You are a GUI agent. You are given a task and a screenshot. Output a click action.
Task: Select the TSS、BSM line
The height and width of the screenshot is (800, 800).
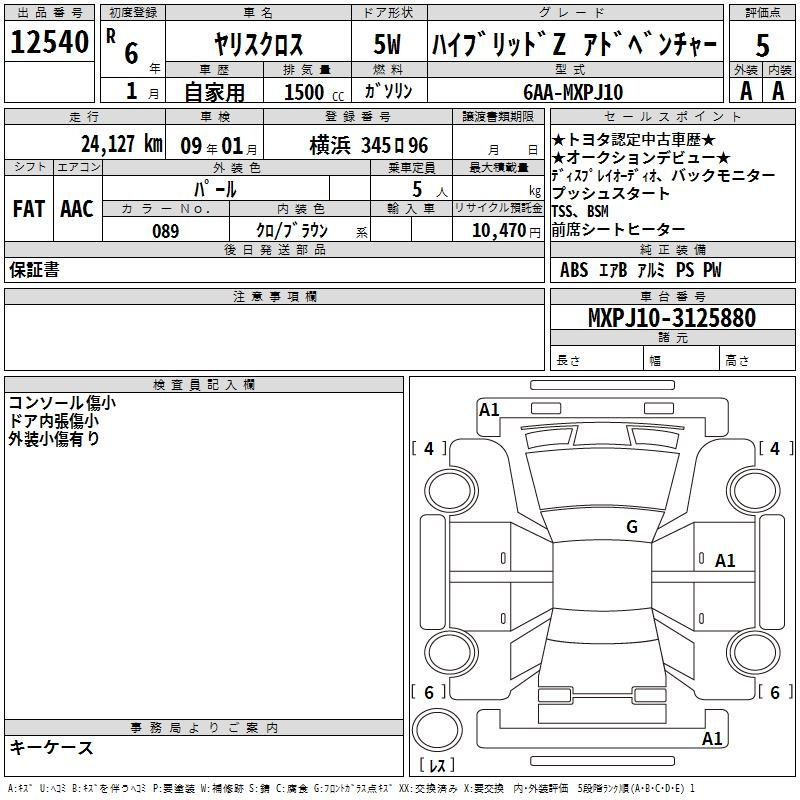coord(580,211)
